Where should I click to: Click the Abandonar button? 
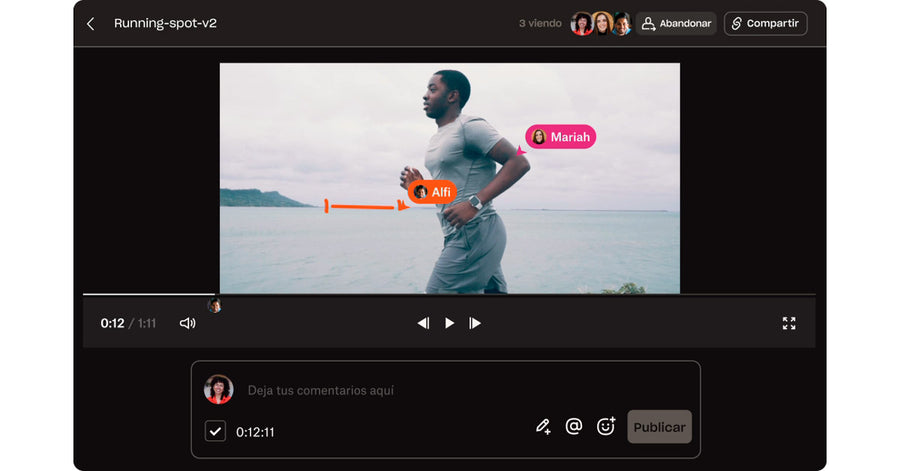[676, 24]
